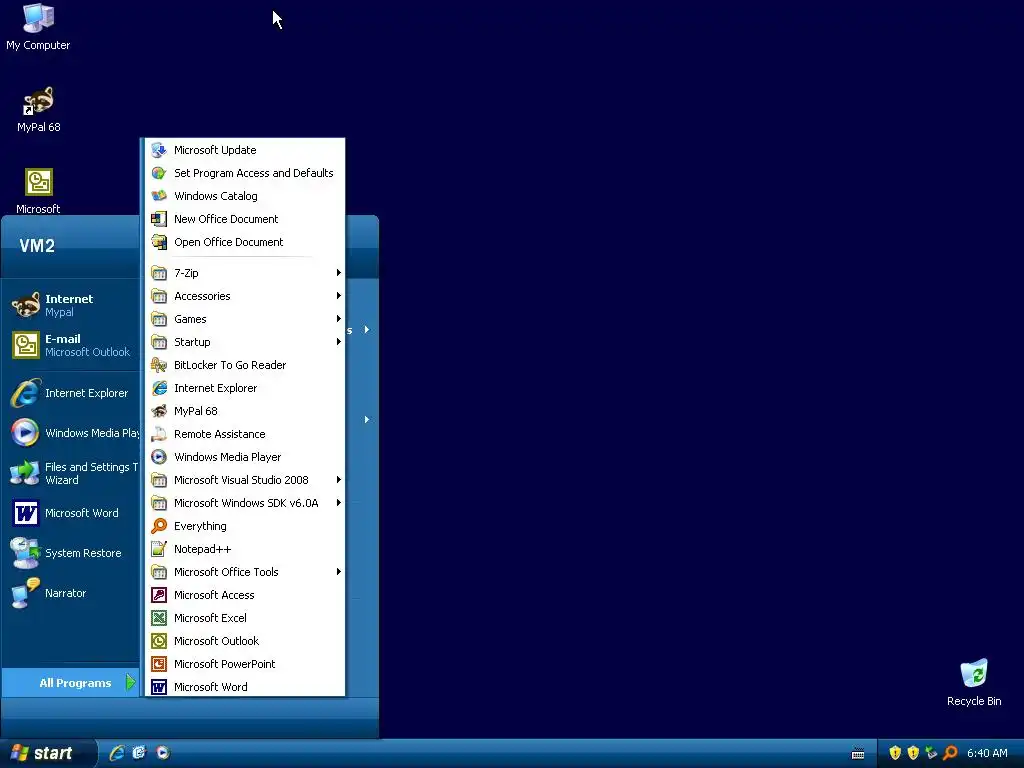Viewport: 1024px width, 768px height.
Task: Open pinned E-mail Microsoft Outlook item
Action: tap(71, 345)
